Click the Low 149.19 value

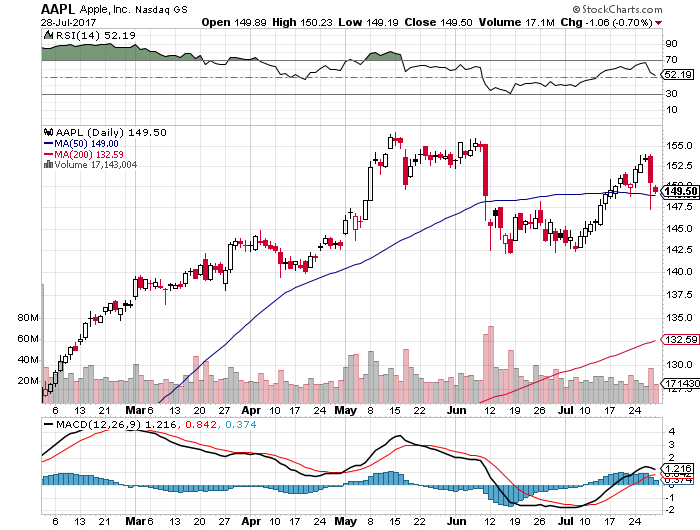pyautogui.click(x=368, y=22)
